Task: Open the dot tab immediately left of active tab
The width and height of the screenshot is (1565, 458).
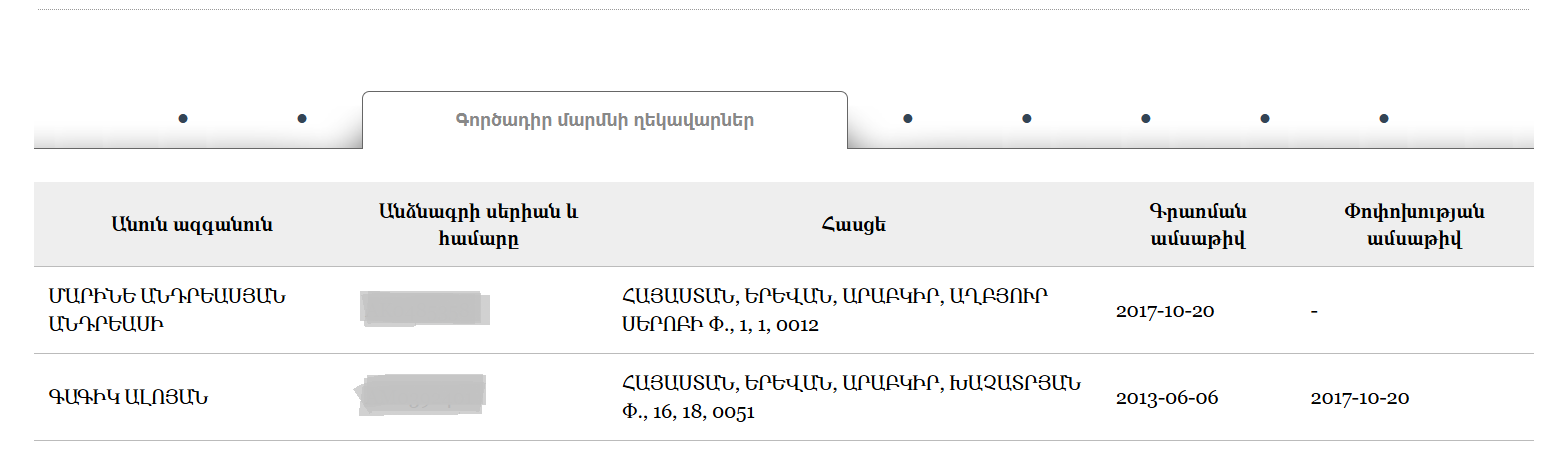Action: tap(302, 119)
